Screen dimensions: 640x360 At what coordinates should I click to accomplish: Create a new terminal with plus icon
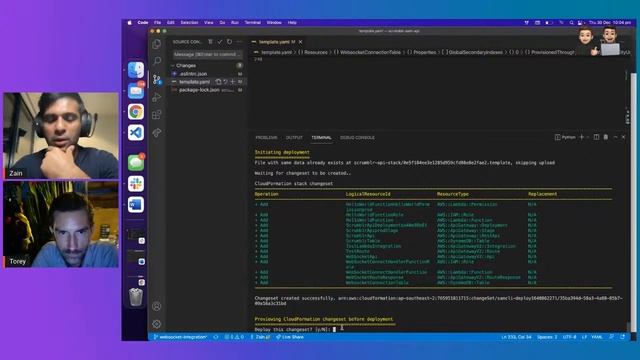click(582, 137)
